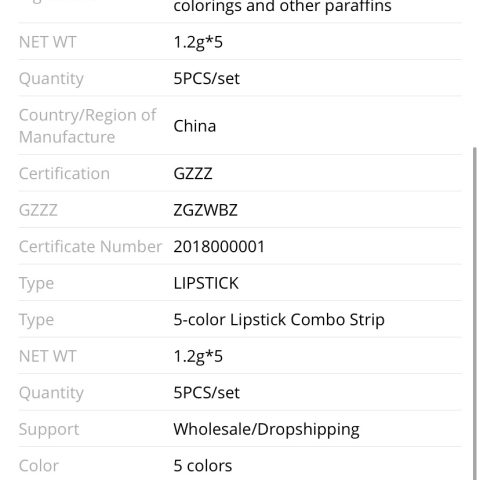The width and height of the screenshot is (480, 480).
Task: Click the gray GZZZ row label
Action: click(x=38, y=210)
